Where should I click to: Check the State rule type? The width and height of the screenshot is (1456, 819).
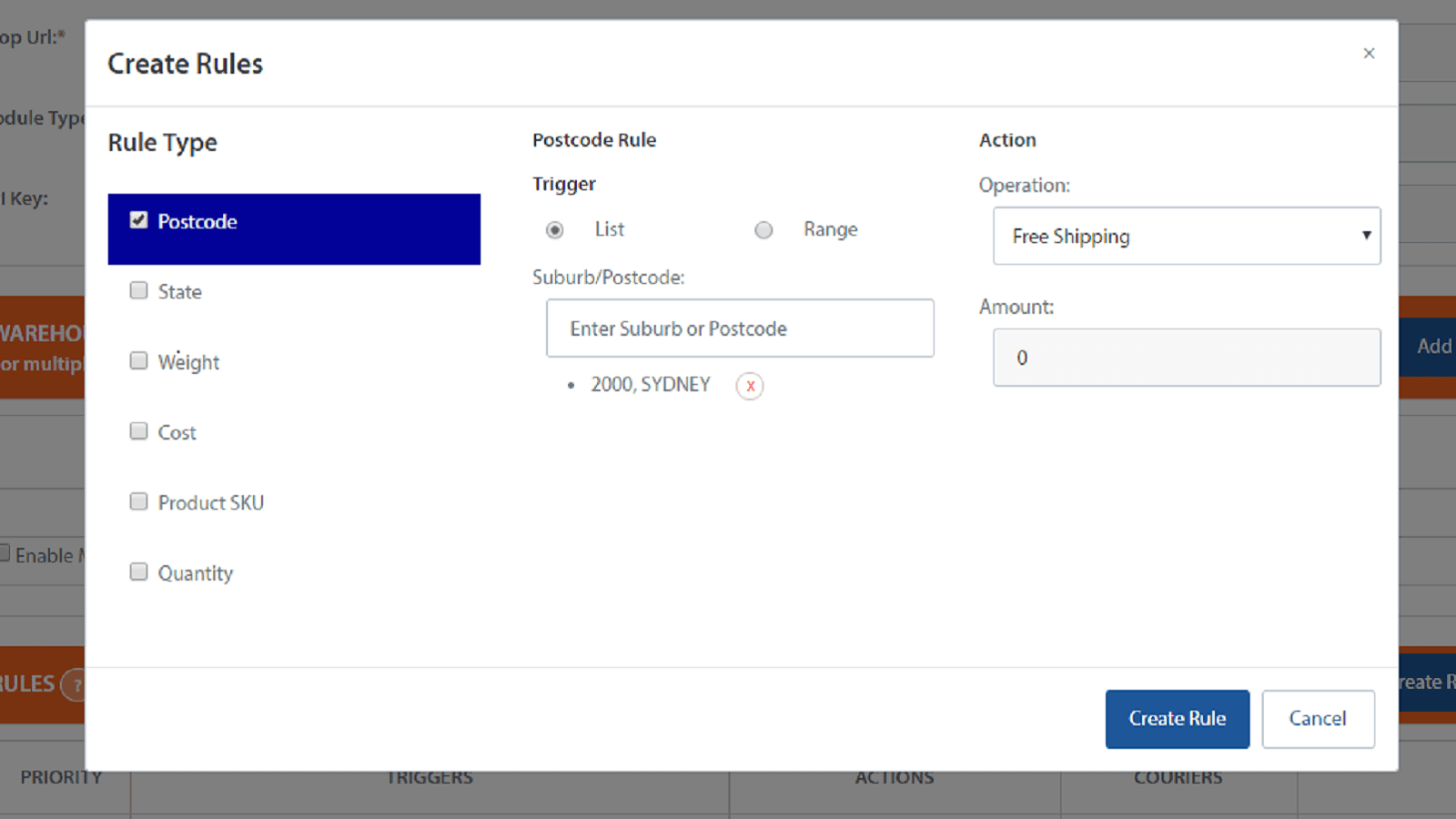138,289
